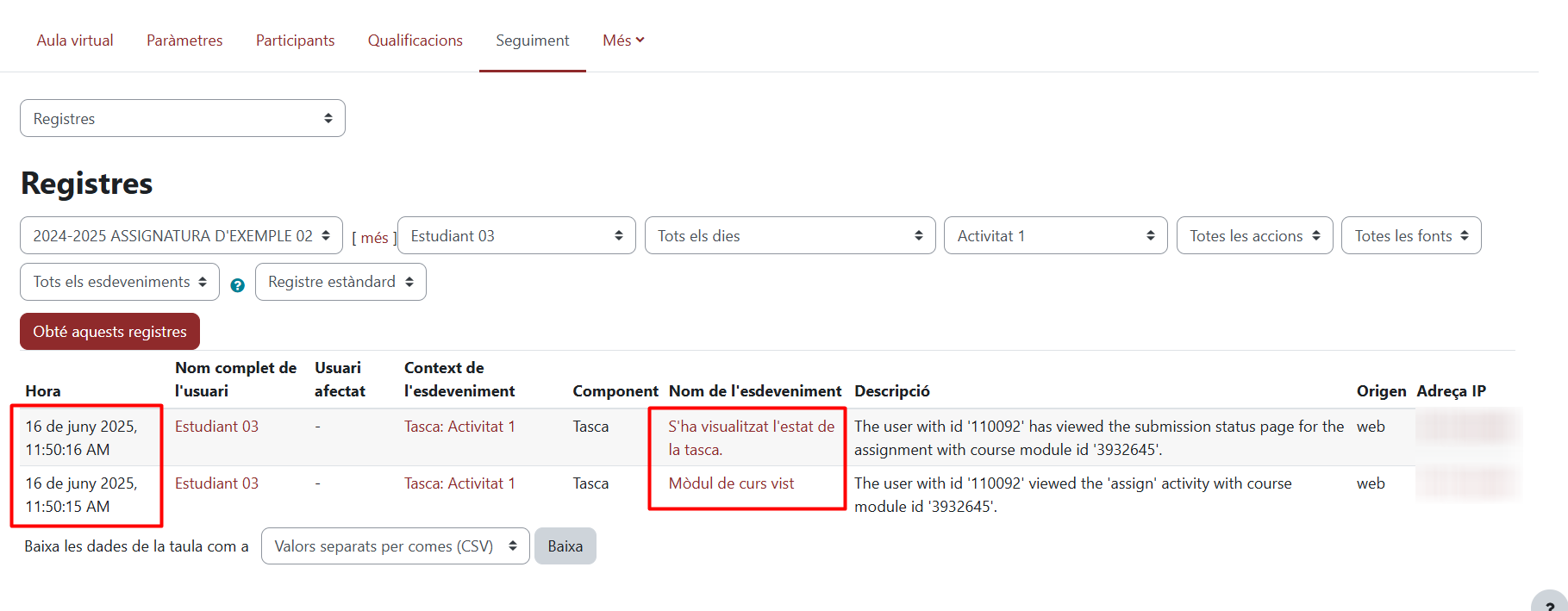Open the CSV export format dropdown
The width and height of the screenshot is (1568, 611).
(x=395, y=546)
